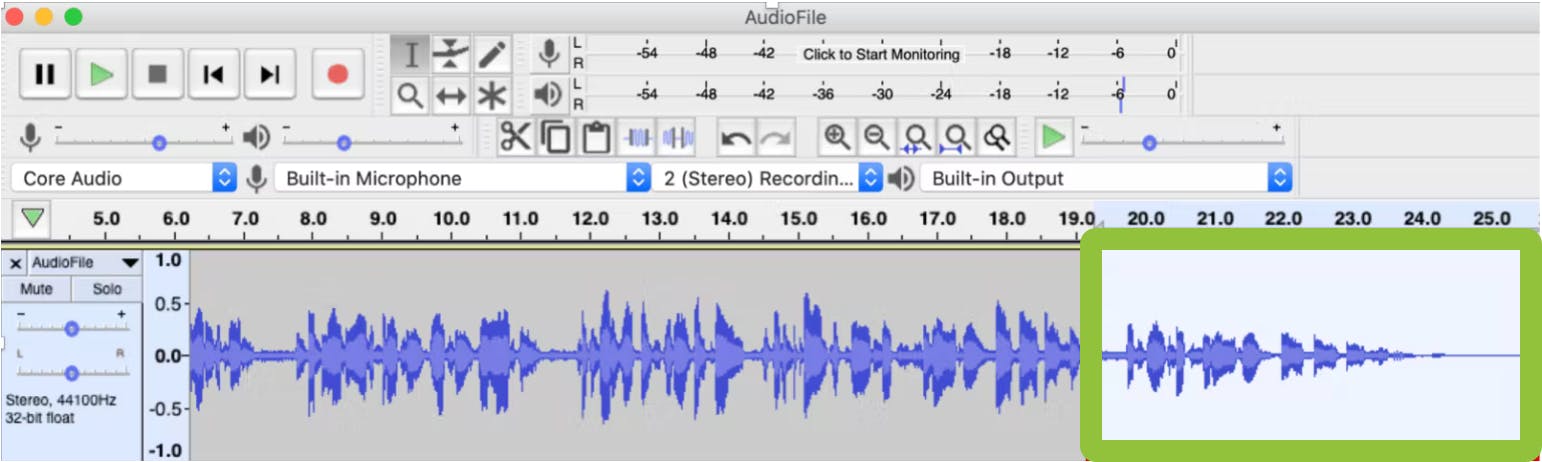Activate the Selection I-beam tool
The width and height of the screenshot is (1542, 462).
[x=410, y=54]
